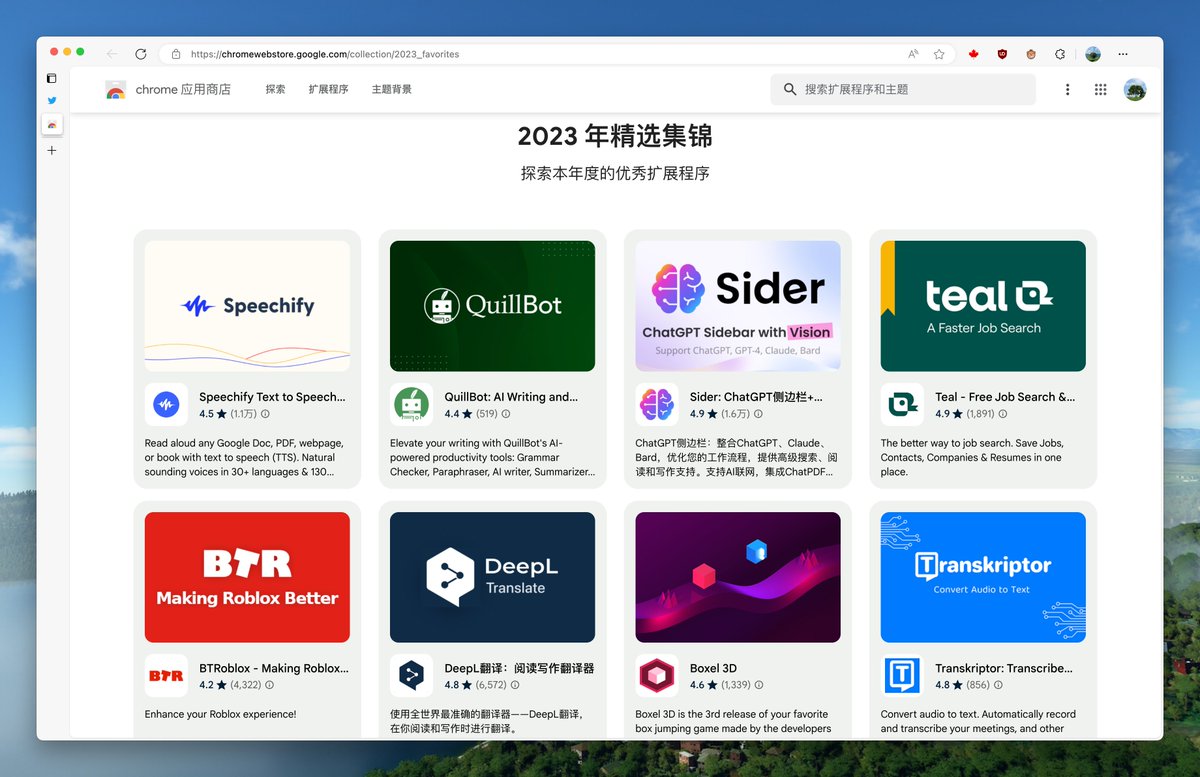The image size is (1200, 777).
Task: Open the store's vertical three-dot menu
Action: (x=1067, y=89)
